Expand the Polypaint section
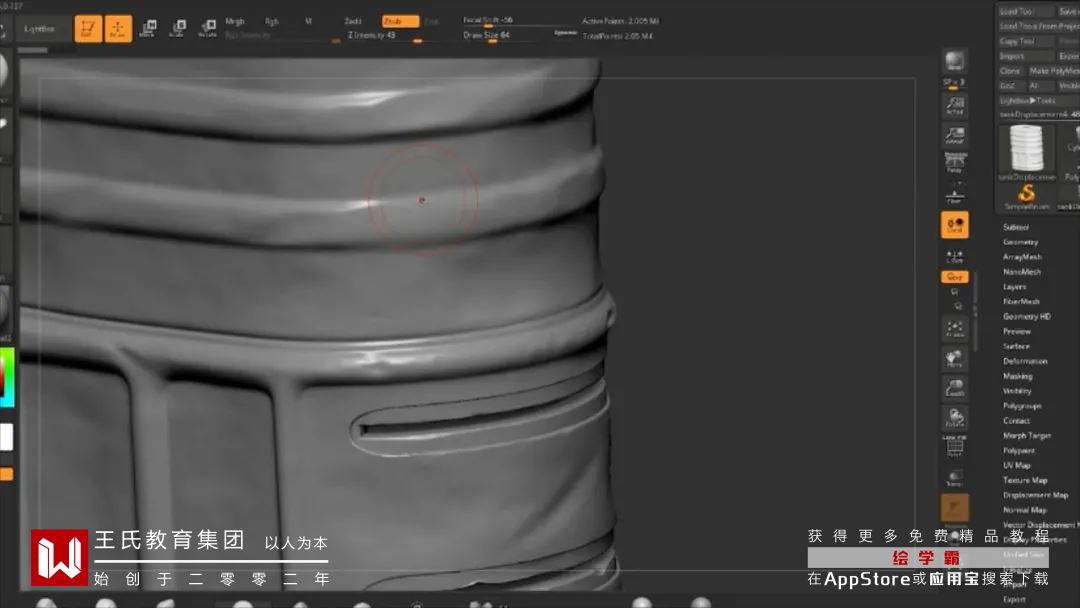This screenshot has height=608, width=1080. pyautogui.click(x=1019, y=450)
